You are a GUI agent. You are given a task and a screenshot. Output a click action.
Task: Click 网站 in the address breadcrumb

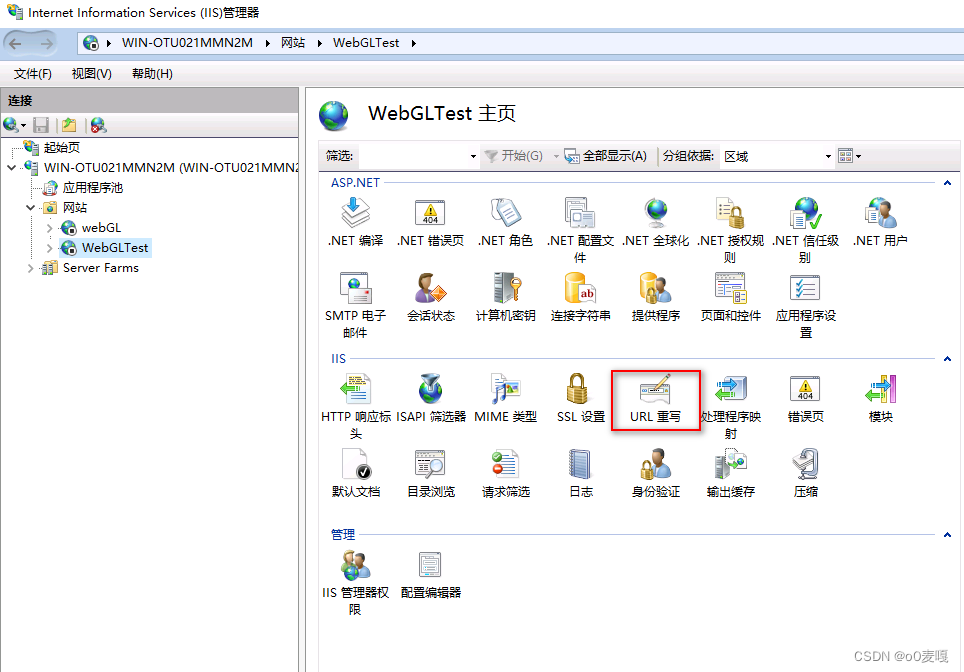point(293,42)
